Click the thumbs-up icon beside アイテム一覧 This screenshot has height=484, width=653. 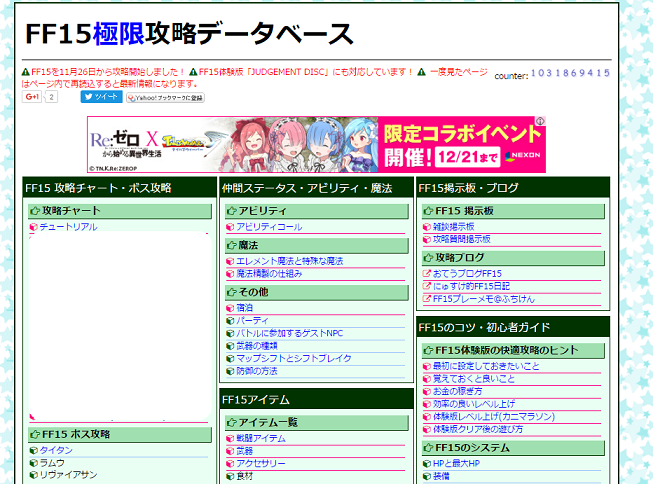[232, 422]
